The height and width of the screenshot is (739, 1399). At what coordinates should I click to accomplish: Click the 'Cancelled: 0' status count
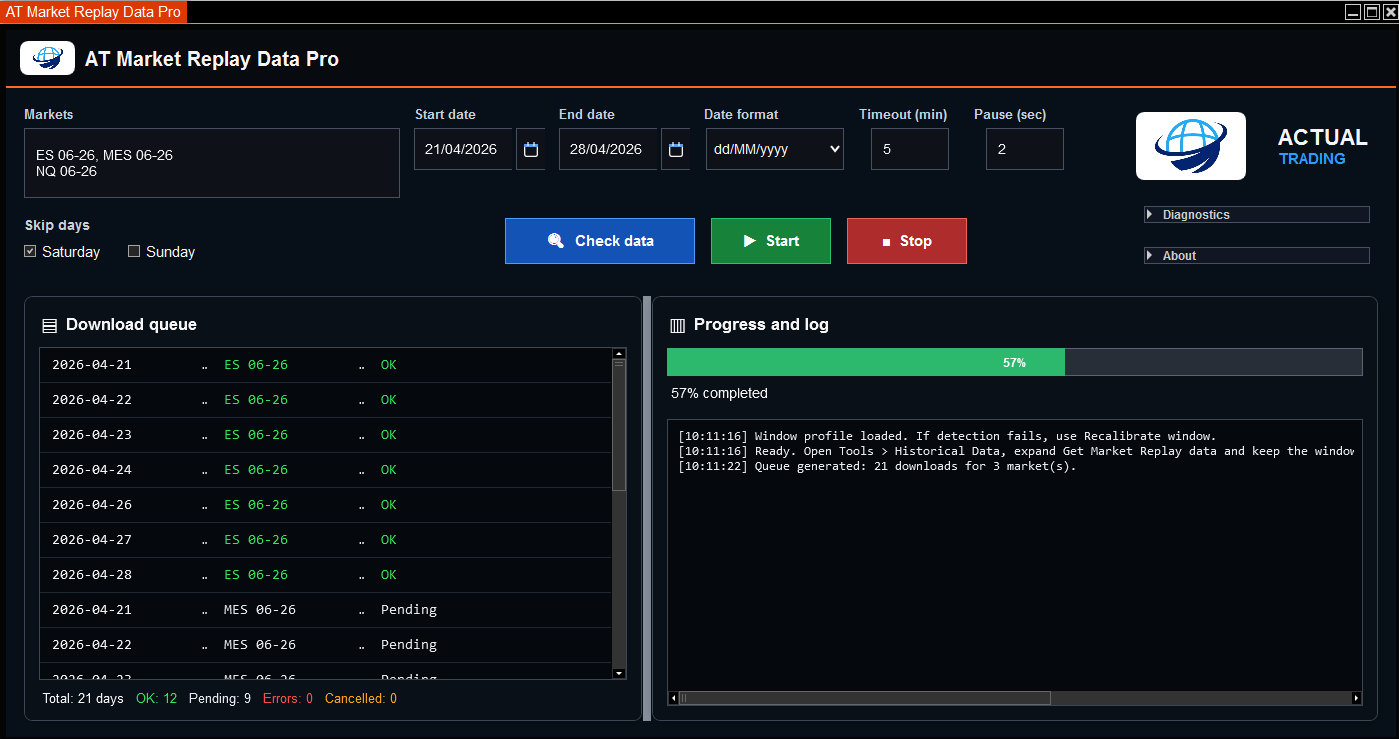pos(361,698)
